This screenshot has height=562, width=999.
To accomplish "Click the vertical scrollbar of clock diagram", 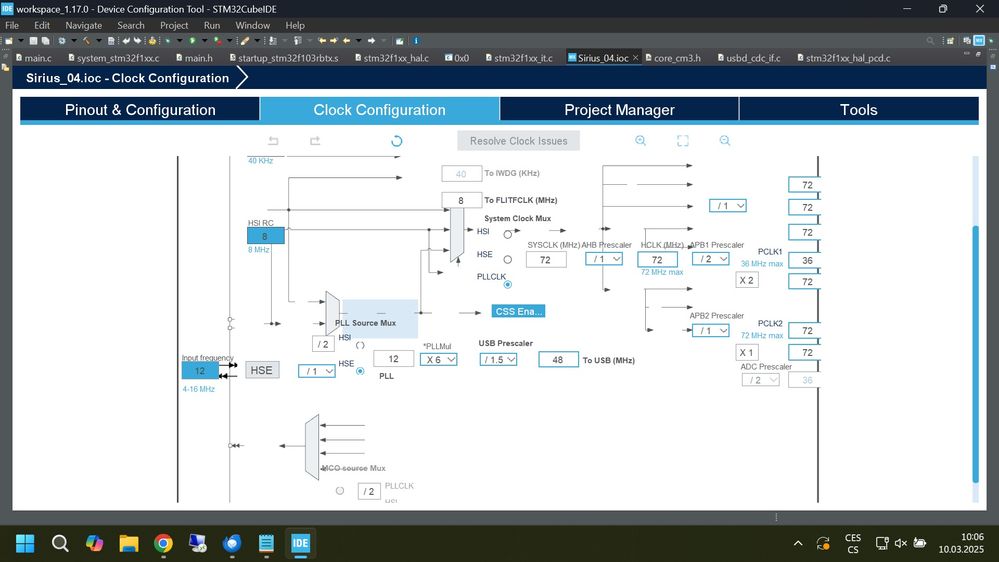I will point(975,354).
